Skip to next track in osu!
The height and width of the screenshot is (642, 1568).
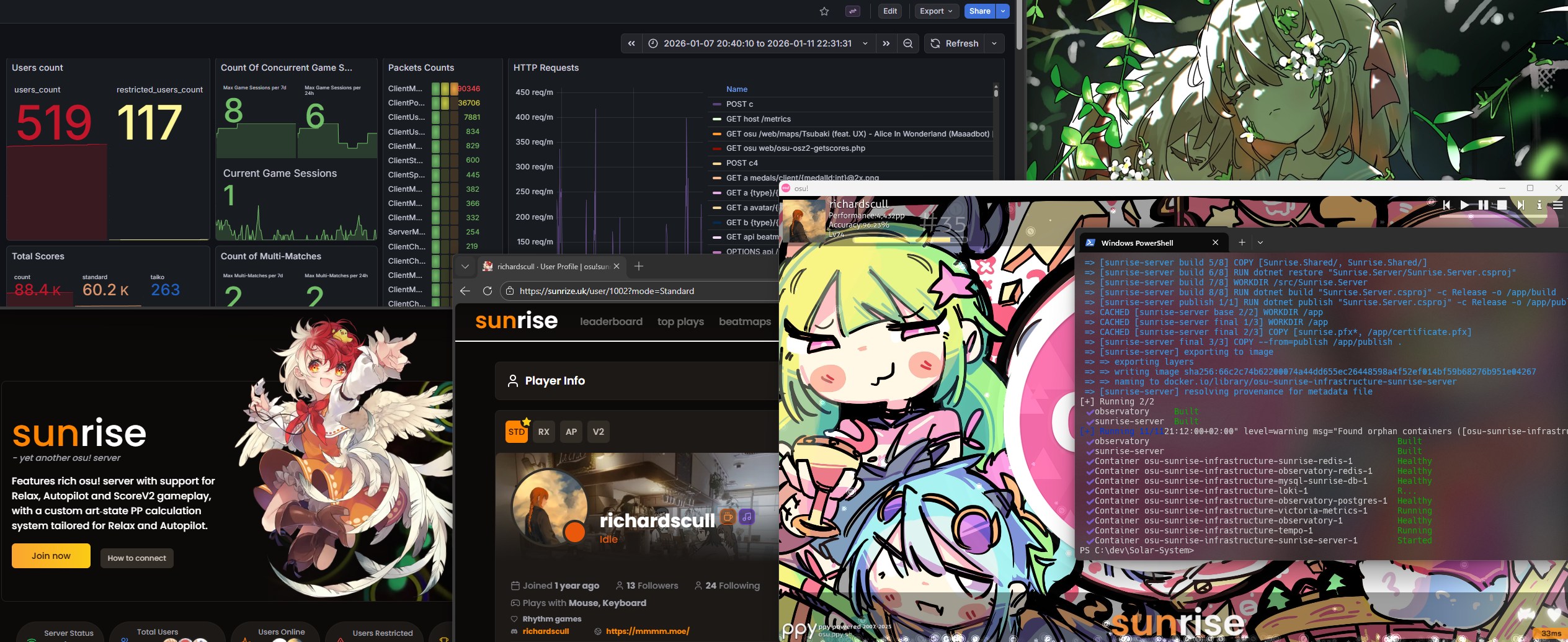1520,205
